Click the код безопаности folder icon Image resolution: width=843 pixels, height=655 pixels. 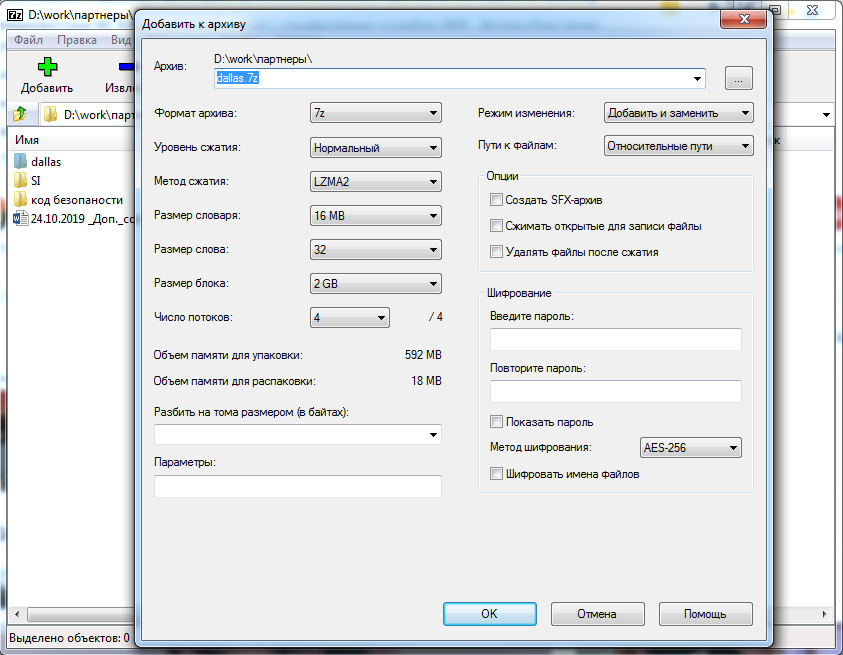point(20,200)
